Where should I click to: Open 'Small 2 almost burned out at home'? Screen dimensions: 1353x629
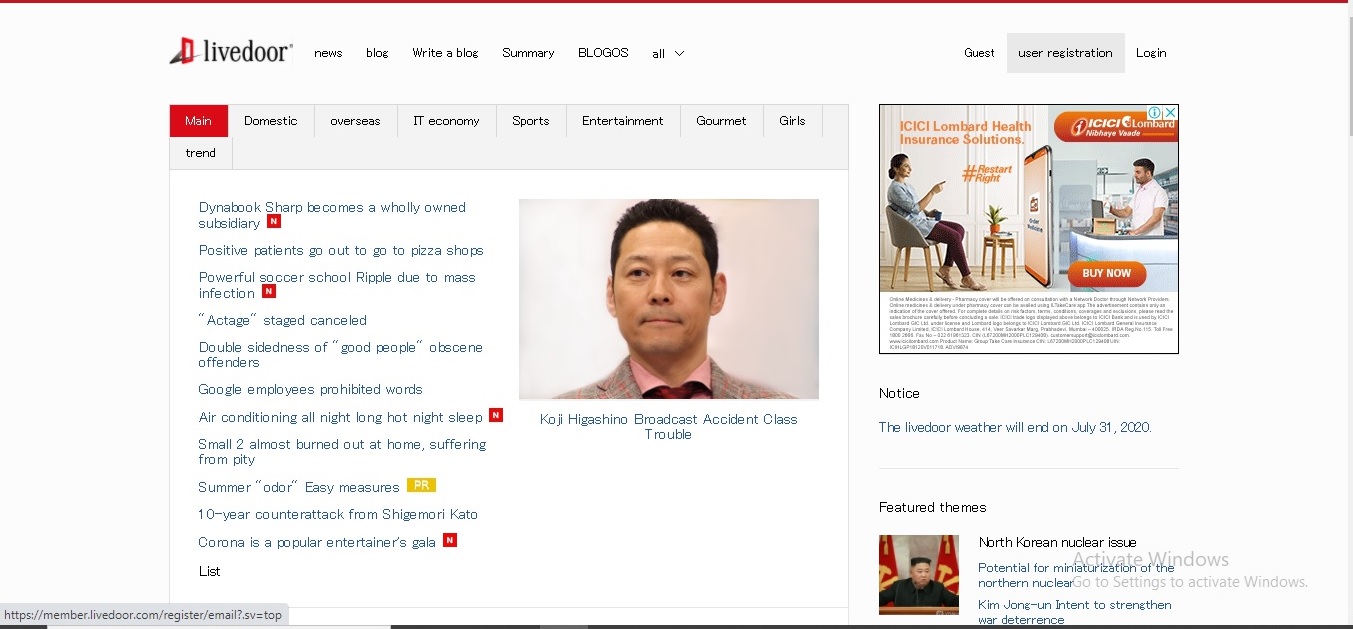click(342, 452)
